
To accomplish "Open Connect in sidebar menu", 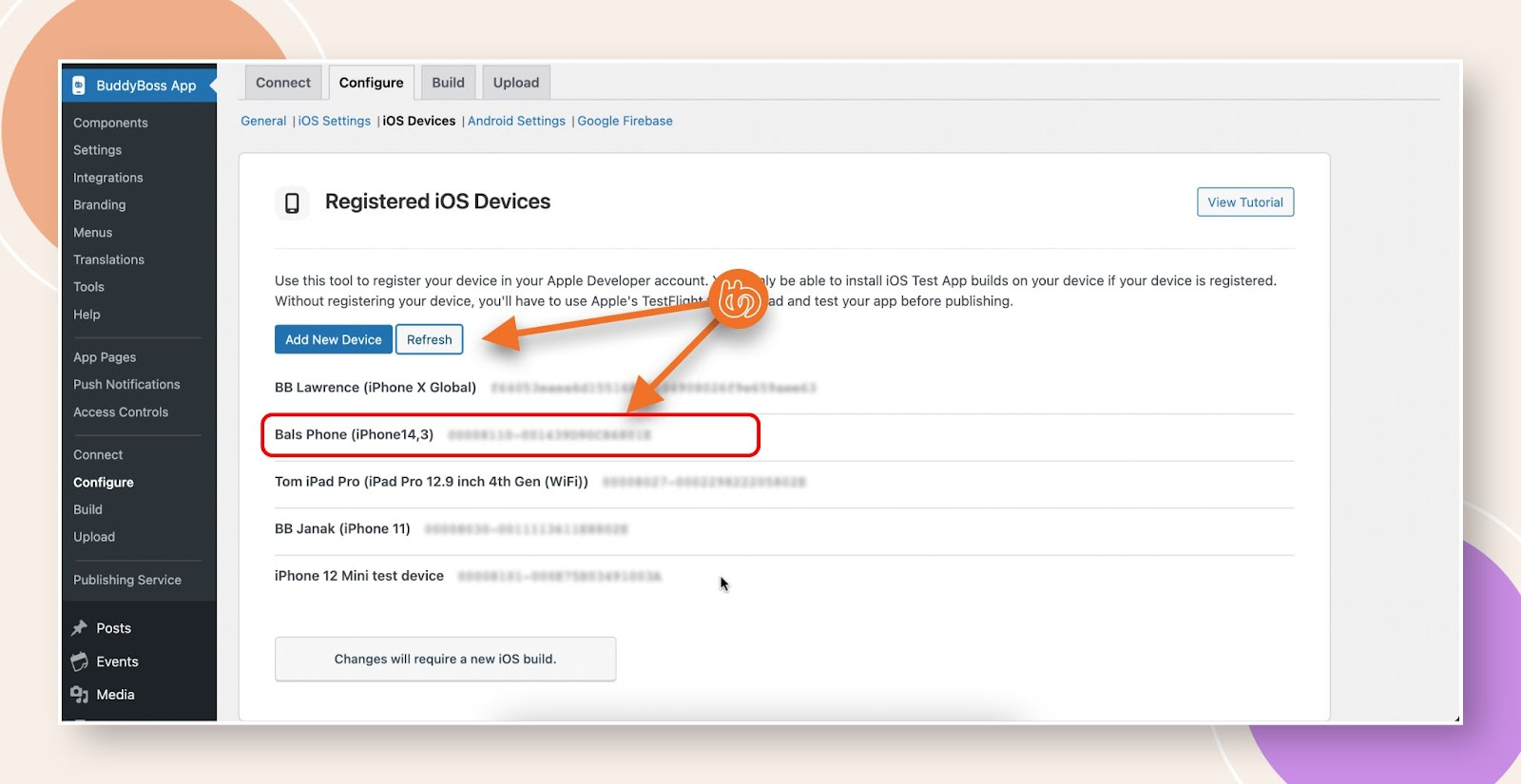I will [x=98, y=455].
